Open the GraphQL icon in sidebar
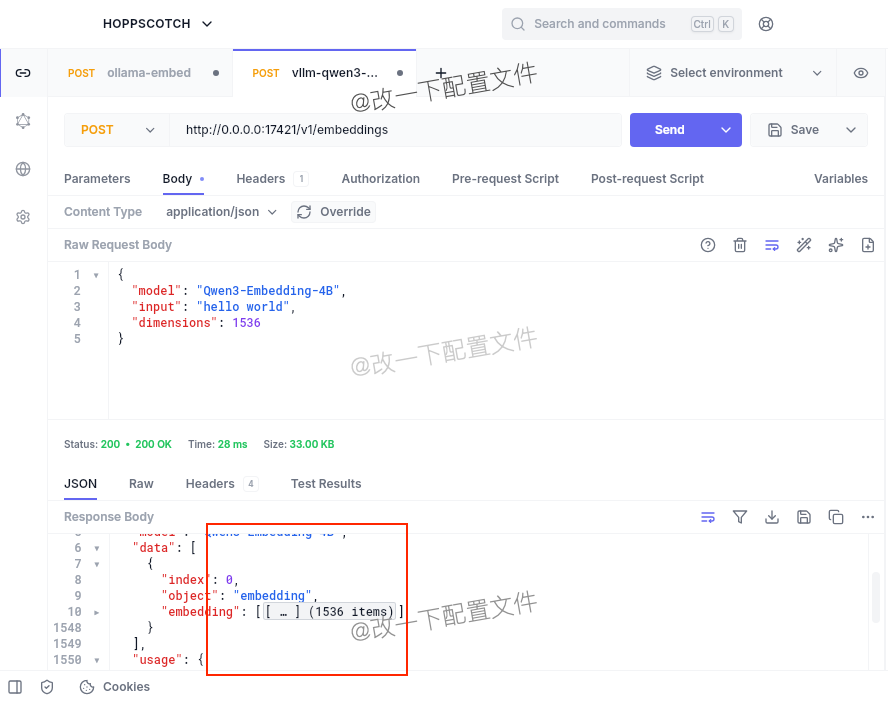The image size is (888, 703). [23, 121]
